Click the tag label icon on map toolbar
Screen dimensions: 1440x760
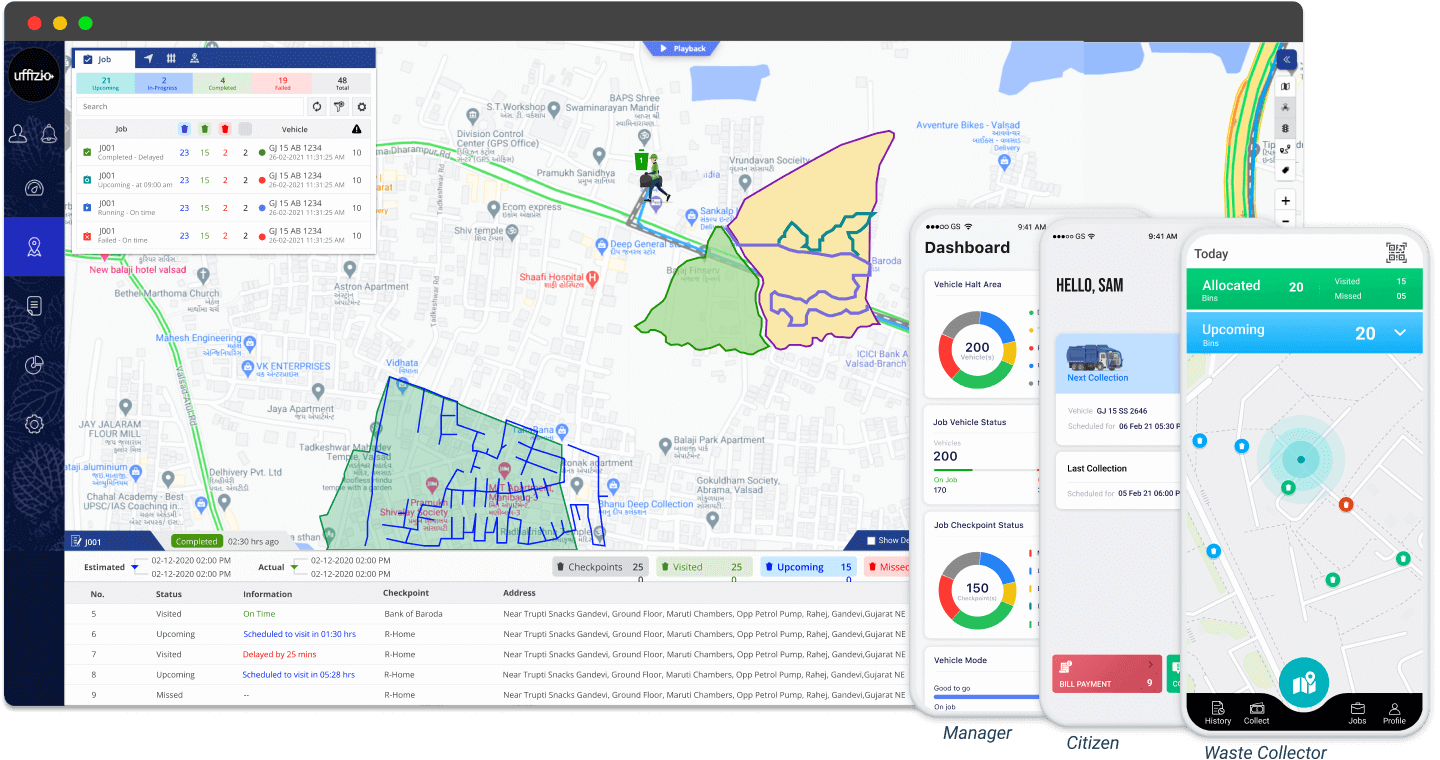click(1286, 171)
